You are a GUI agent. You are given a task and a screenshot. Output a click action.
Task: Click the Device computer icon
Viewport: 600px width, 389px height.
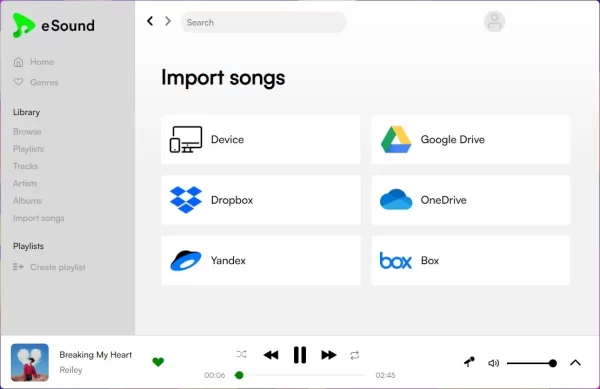(x=186, y=140)
